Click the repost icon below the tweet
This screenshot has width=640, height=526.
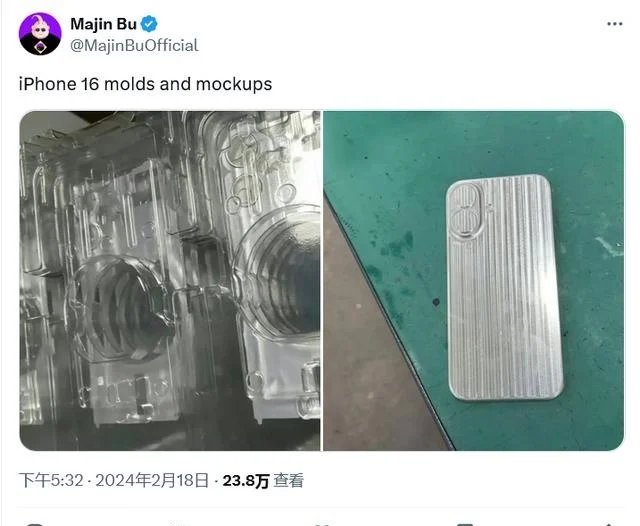pos(178,524)
